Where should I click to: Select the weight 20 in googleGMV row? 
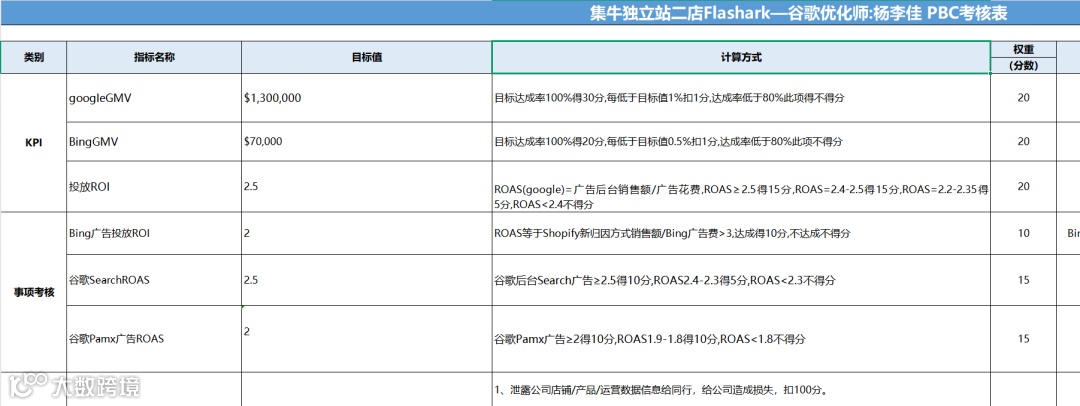pos(1024,98)
